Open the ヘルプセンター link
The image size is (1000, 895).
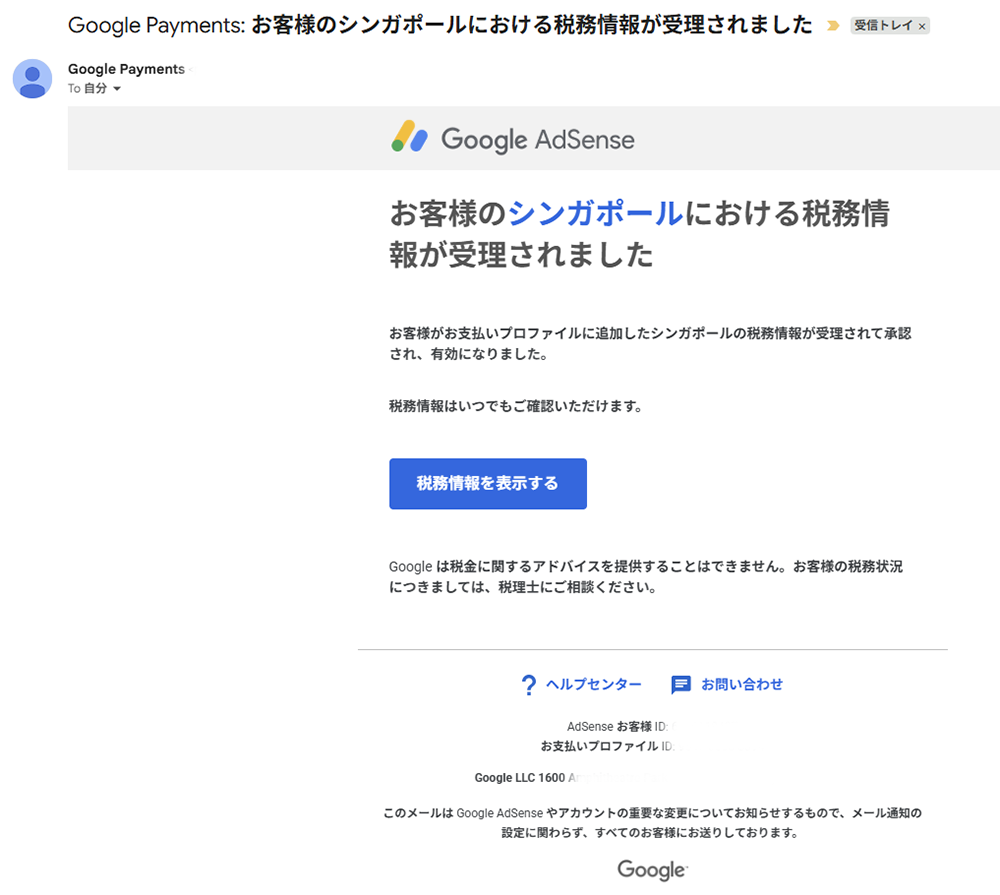593,684
